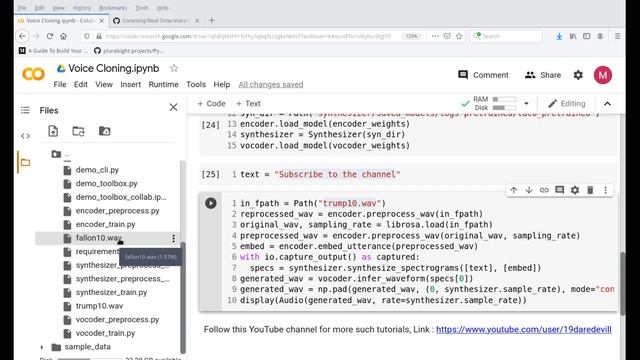
Task: Open the 19daredevill YouTube link
Action: pyautogui.click(x=524, y=329)
